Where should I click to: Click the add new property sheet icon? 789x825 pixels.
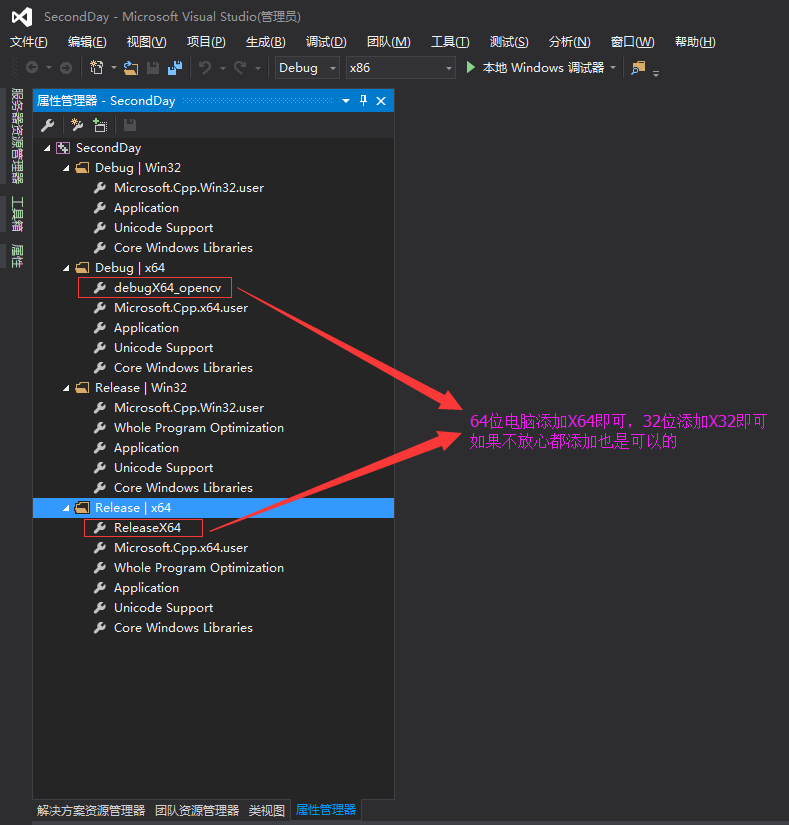77,125
